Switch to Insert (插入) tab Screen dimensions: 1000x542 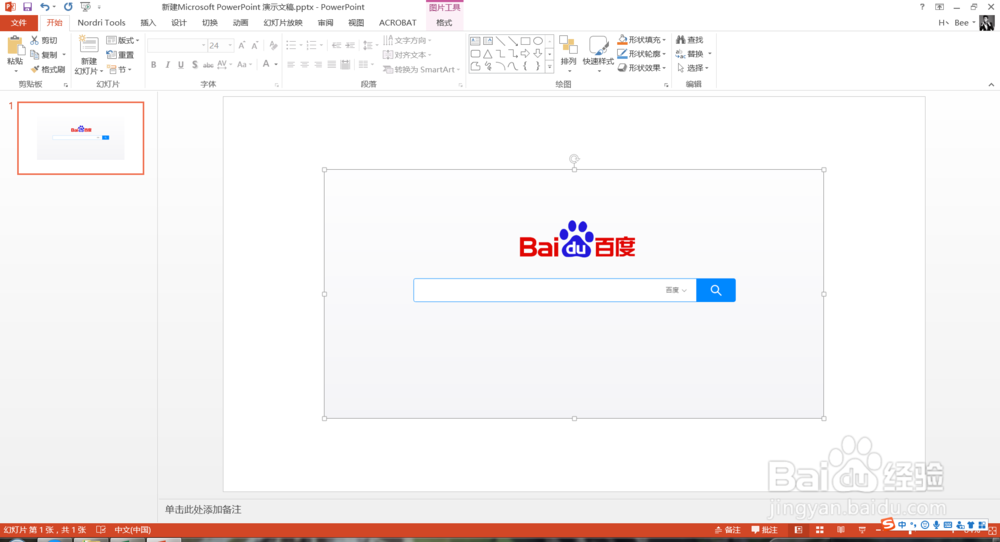[x=148, y=23]
